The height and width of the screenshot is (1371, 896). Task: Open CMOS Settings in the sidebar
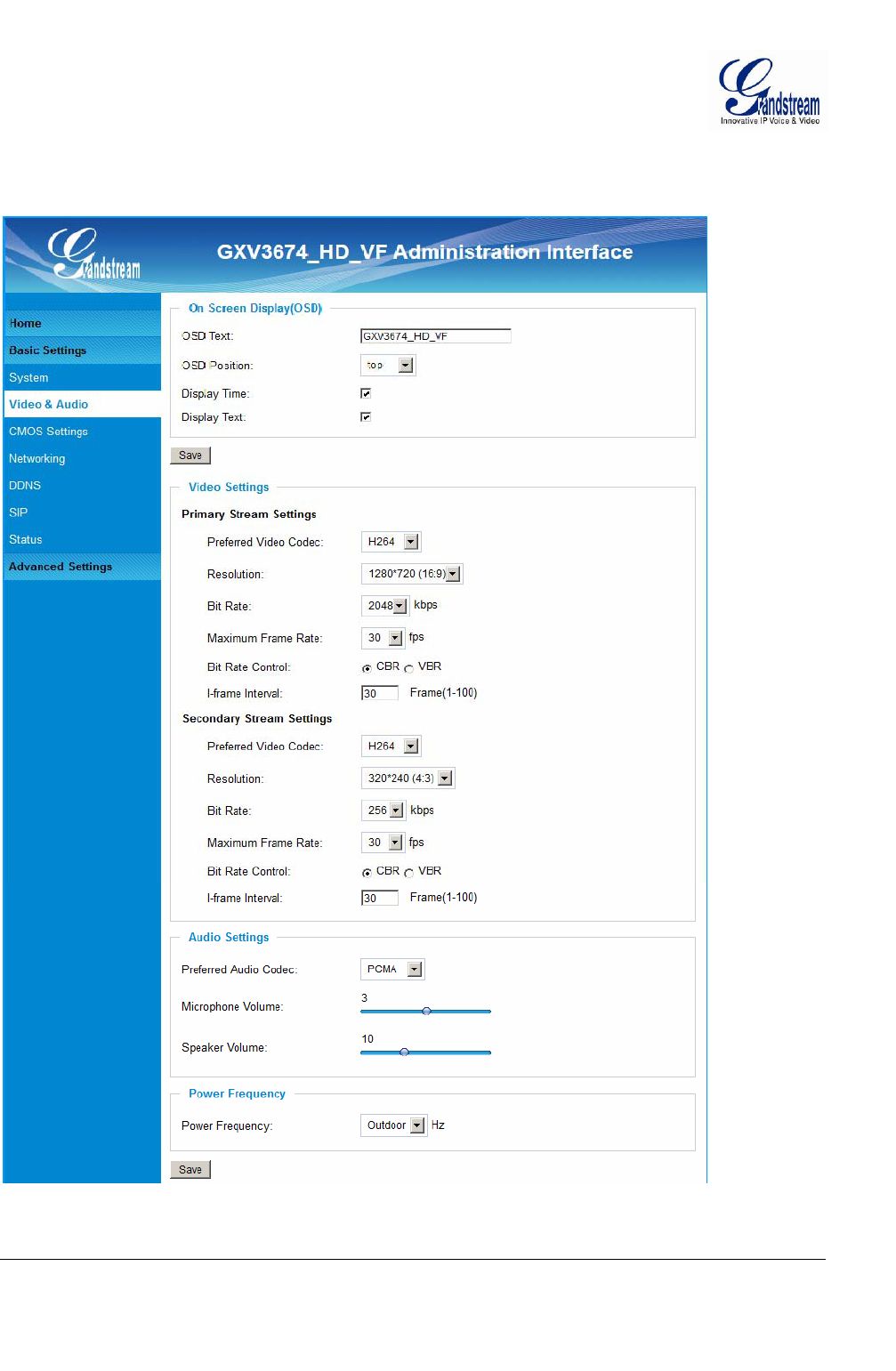[83, 431]
